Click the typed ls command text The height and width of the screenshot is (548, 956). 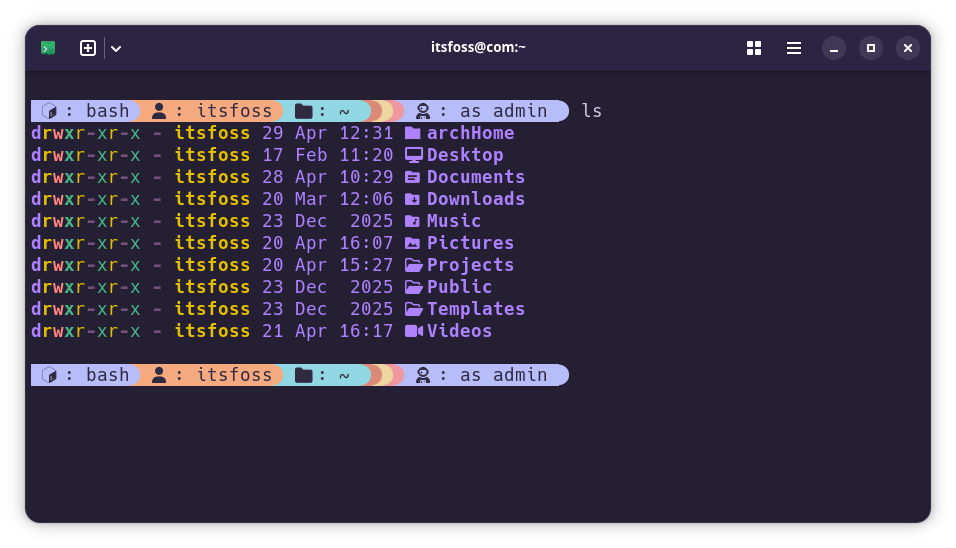coord(592,111)
